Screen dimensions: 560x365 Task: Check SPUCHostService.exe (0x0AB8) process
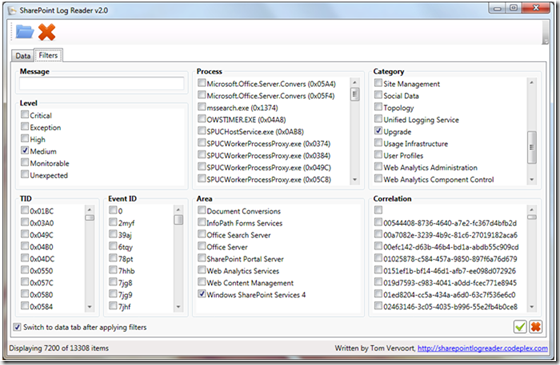pos(202,131)
